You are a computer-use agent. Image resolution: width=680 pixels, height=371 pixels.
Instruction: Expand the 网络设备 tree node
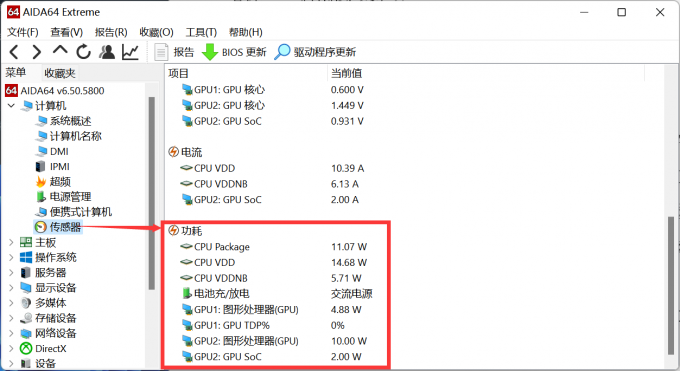tap(11, 333)
